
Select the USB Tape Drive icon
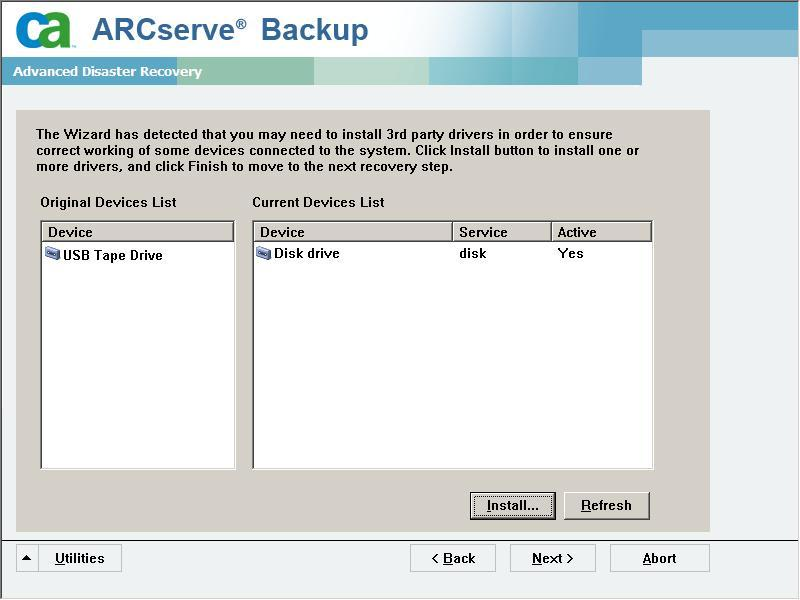[x=52, y=253]
